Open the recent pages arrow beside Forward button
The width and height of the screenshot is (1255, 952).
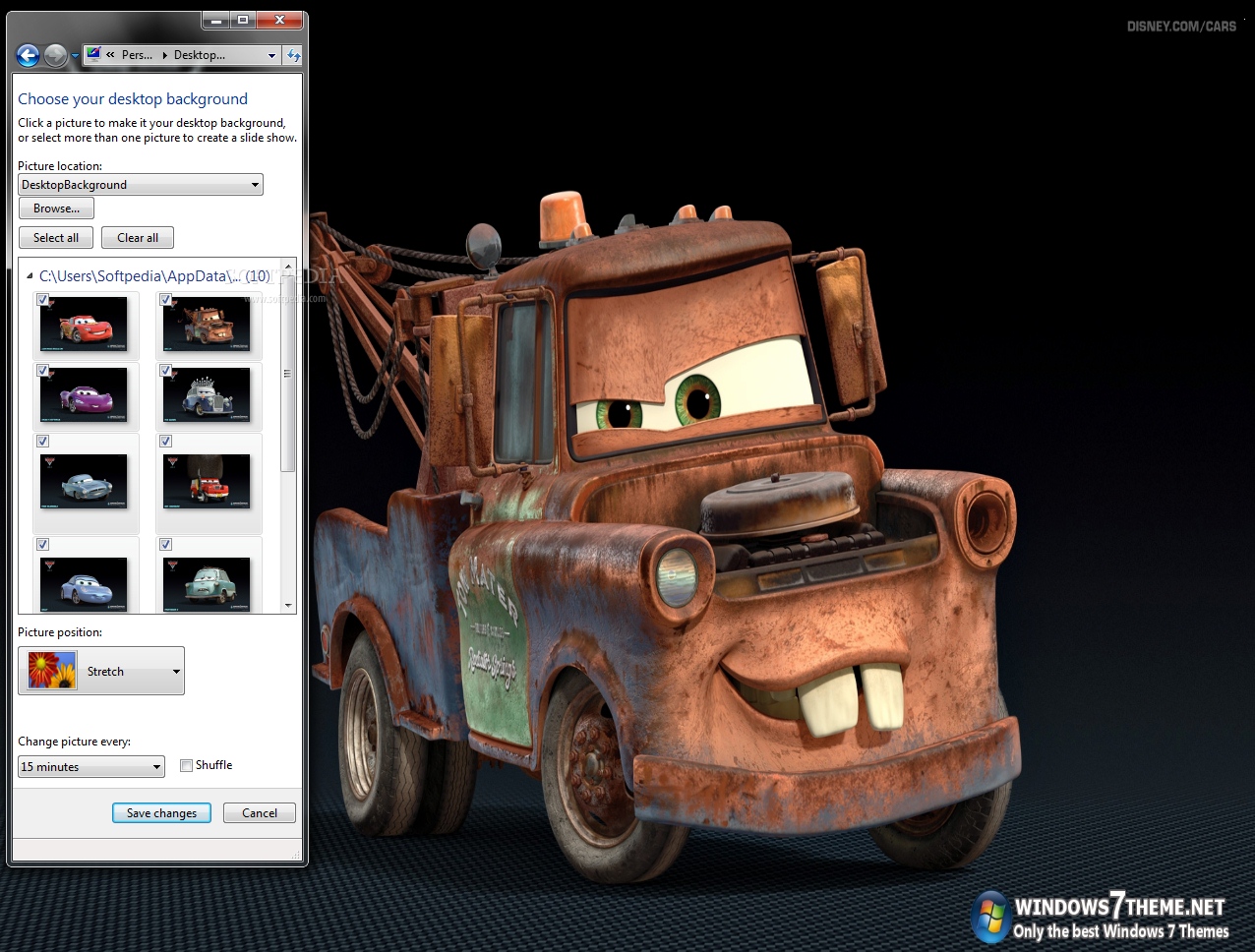(x=75, y=56)
